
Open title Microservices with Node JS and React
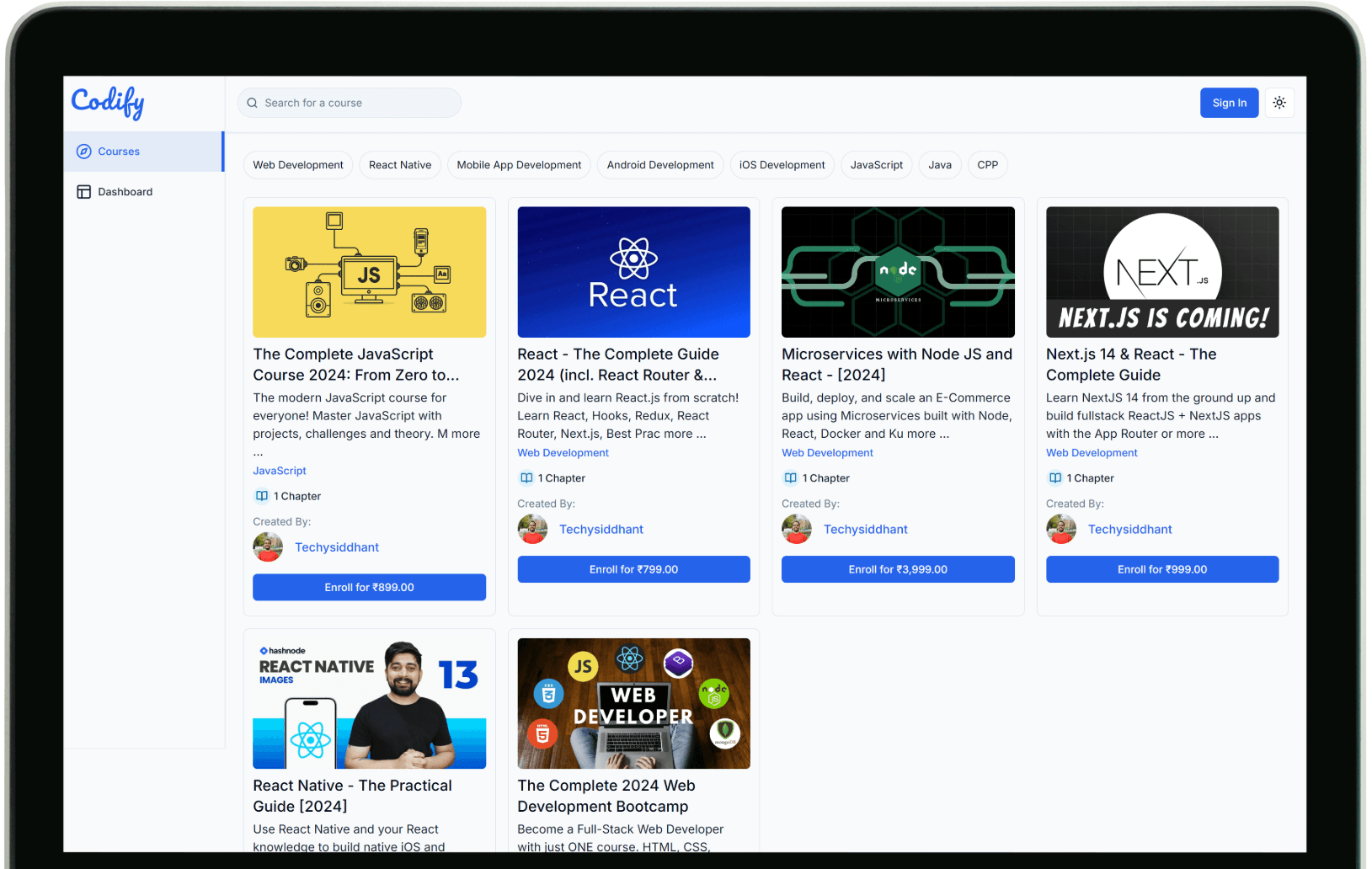point(897,365)
